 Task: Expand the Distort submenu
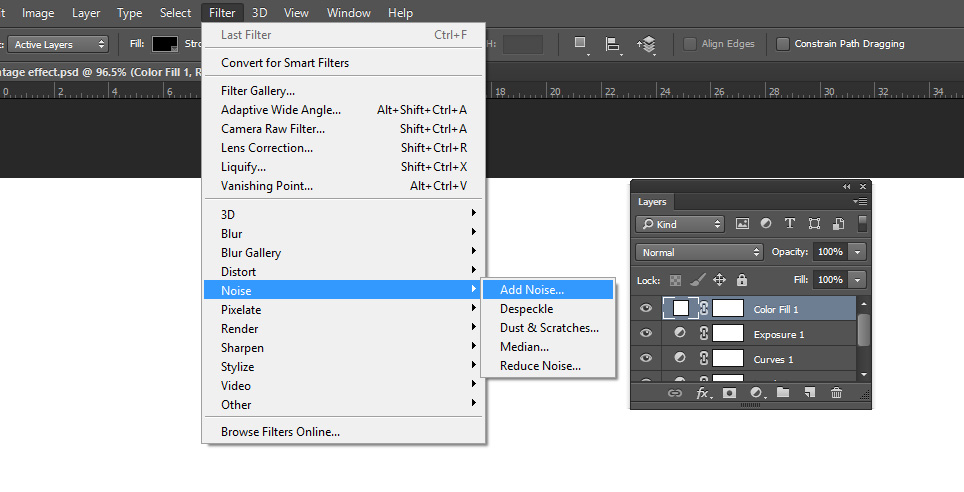click(x=344, y=272)
